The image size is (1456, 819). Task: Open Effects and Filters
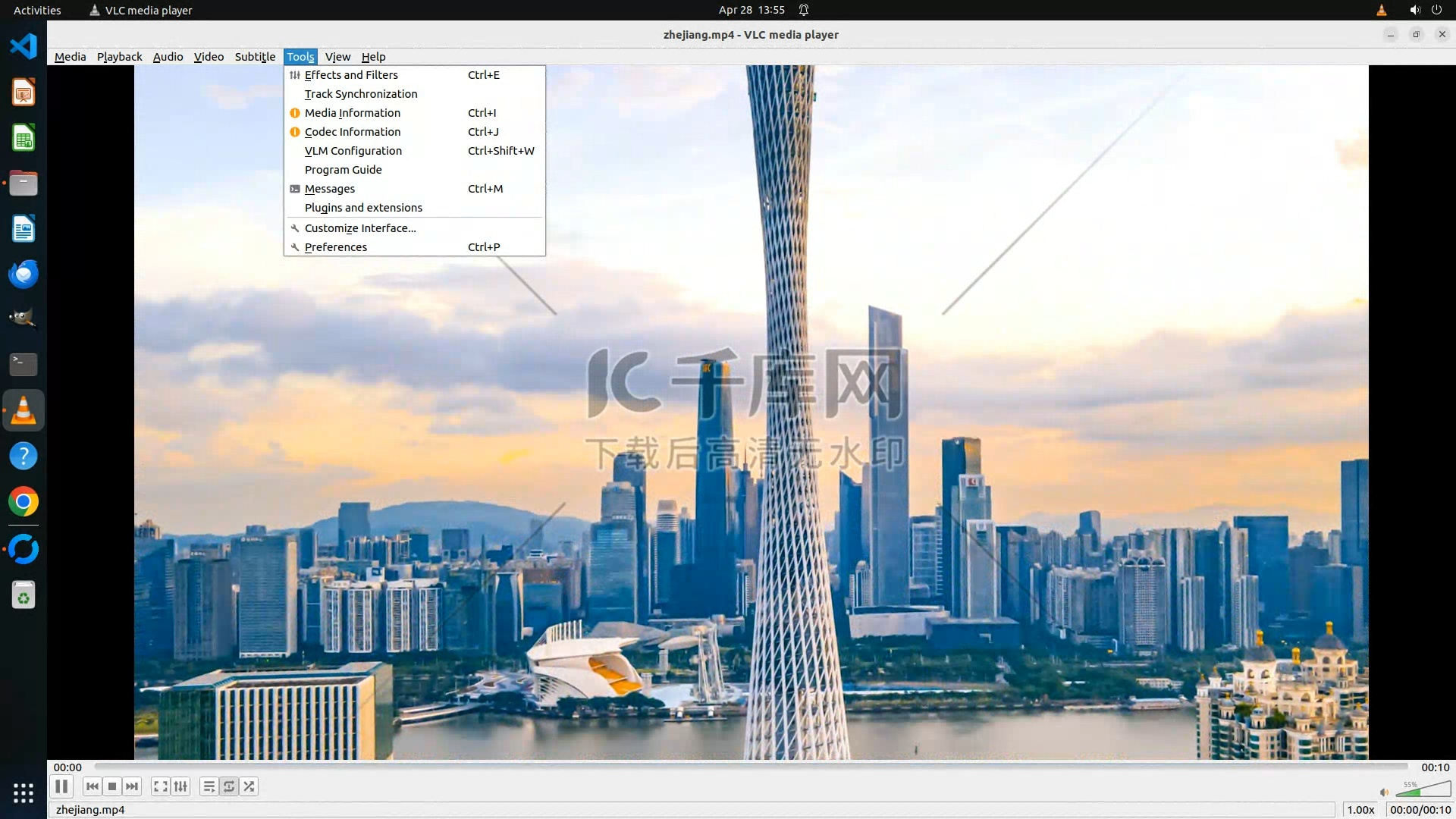click(x=351, y=75)
